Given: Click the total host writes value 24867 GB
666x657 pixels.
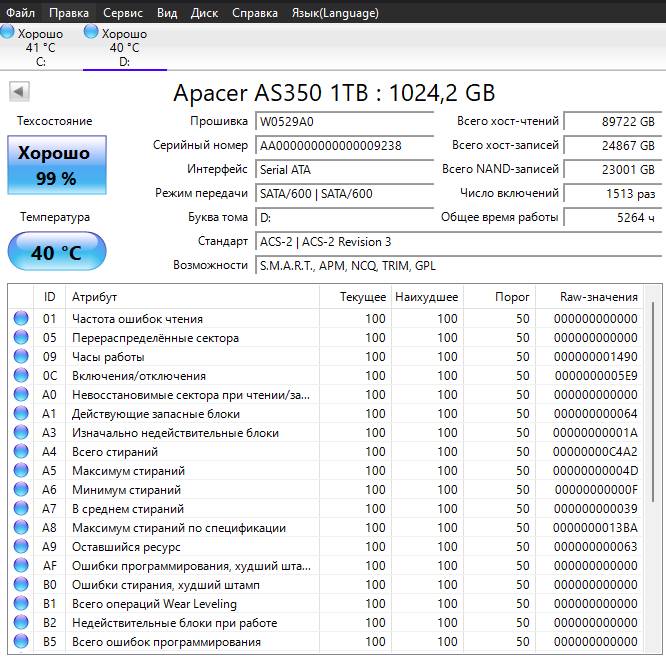Looking at the screenshot, I should point(612,146).
